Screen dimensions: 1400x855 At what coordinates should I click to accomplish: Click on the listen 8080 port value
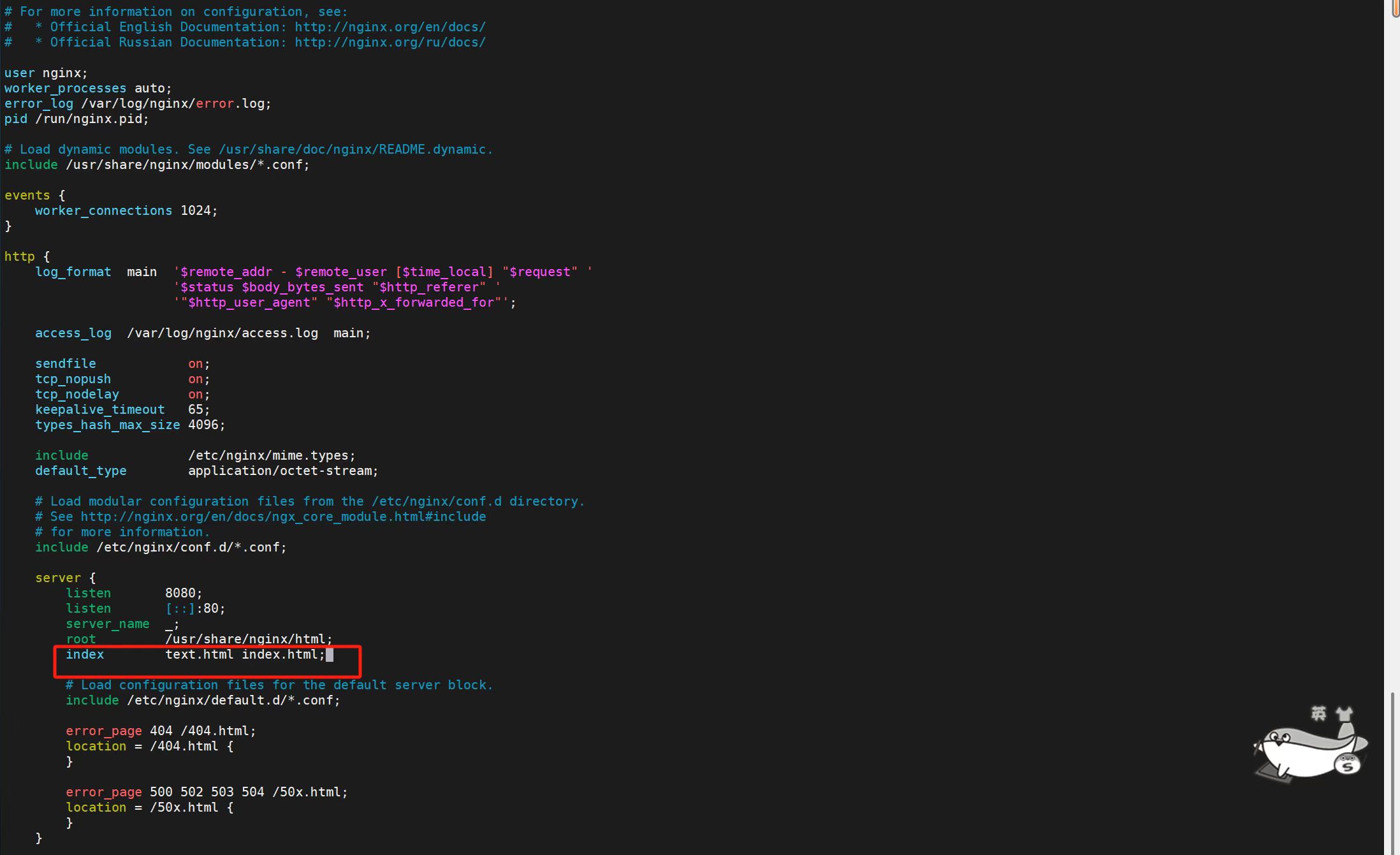[180, 593]
